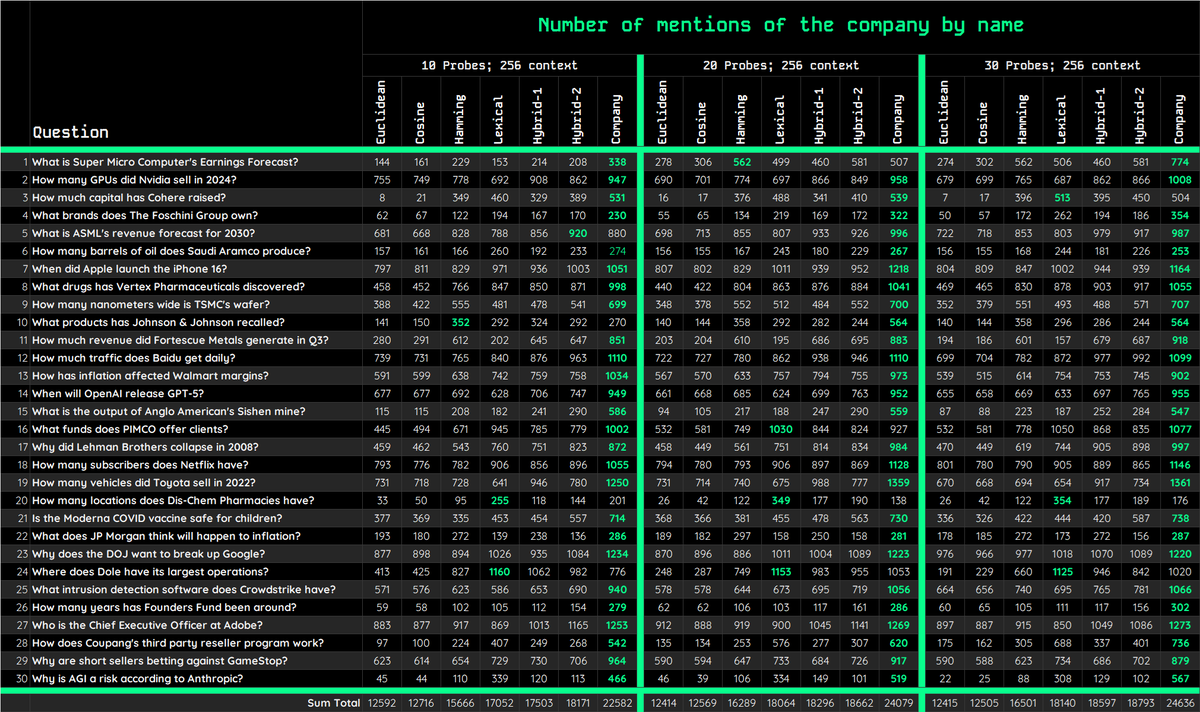Image resolution: width=1200 pixels, height=712 pixels.
Task: Click 'How much revenue did Fortescue Metals generate in Q3?'
Action: pos(181,339)
